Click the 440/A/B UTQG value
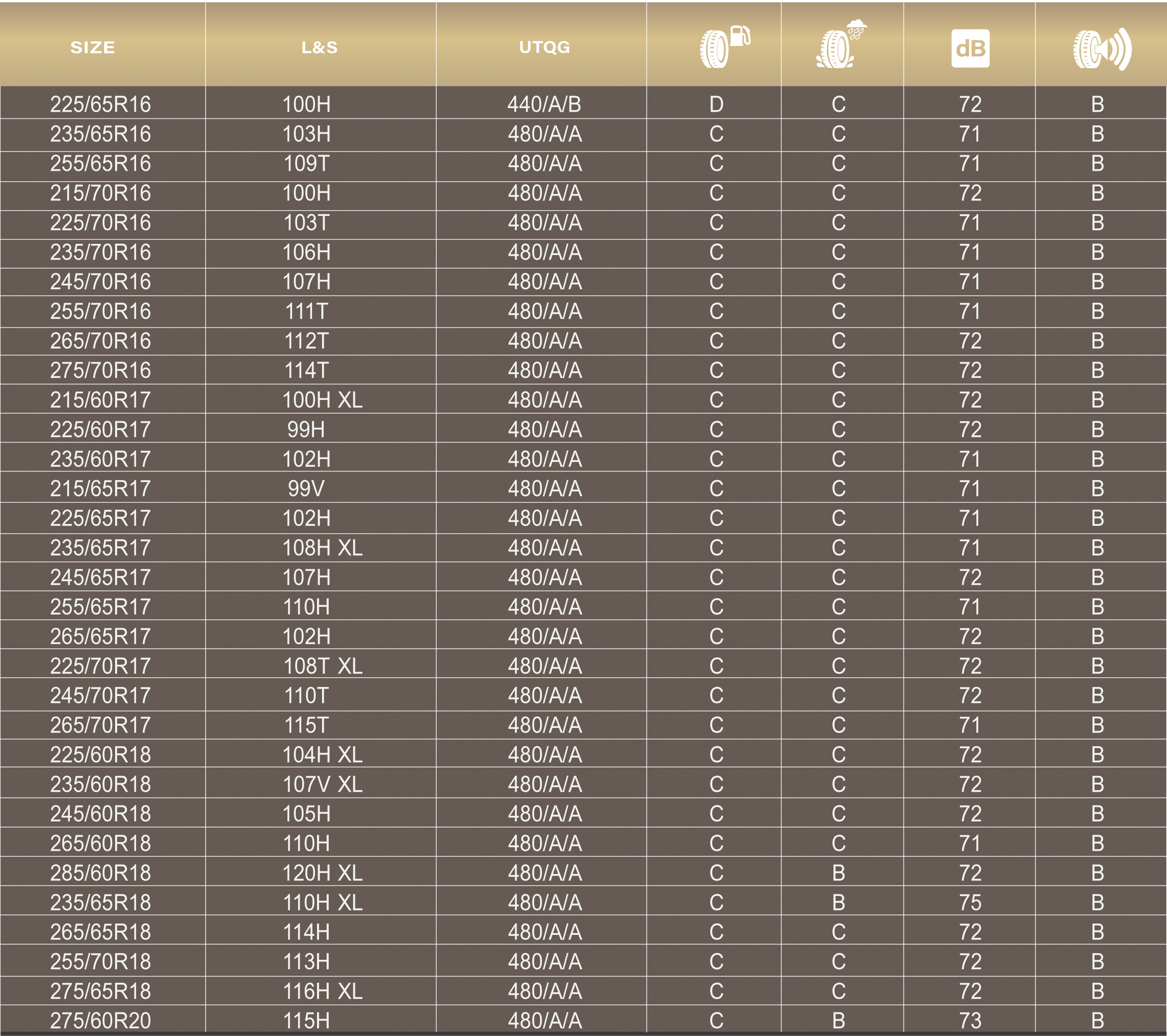This screenshot has width=1167, height=1036. (x=544, y=105)
